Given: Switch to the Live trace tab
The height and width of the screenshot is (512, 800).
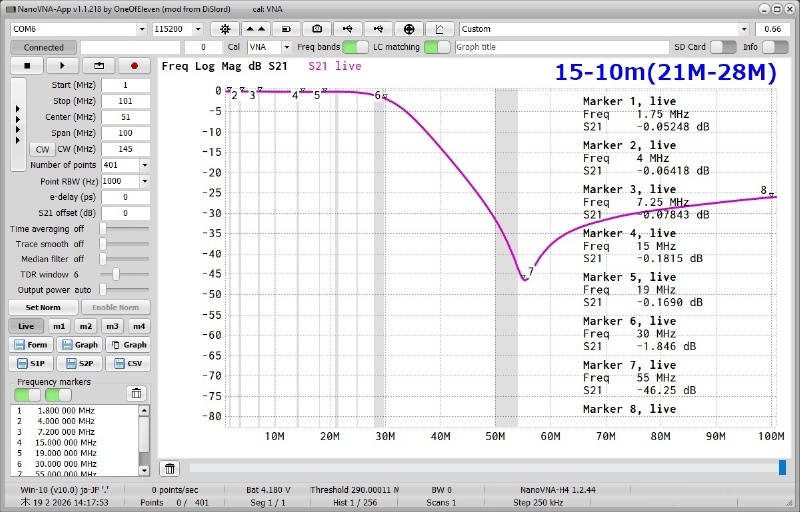Looking at the screenshot, I should click(26, 326).
